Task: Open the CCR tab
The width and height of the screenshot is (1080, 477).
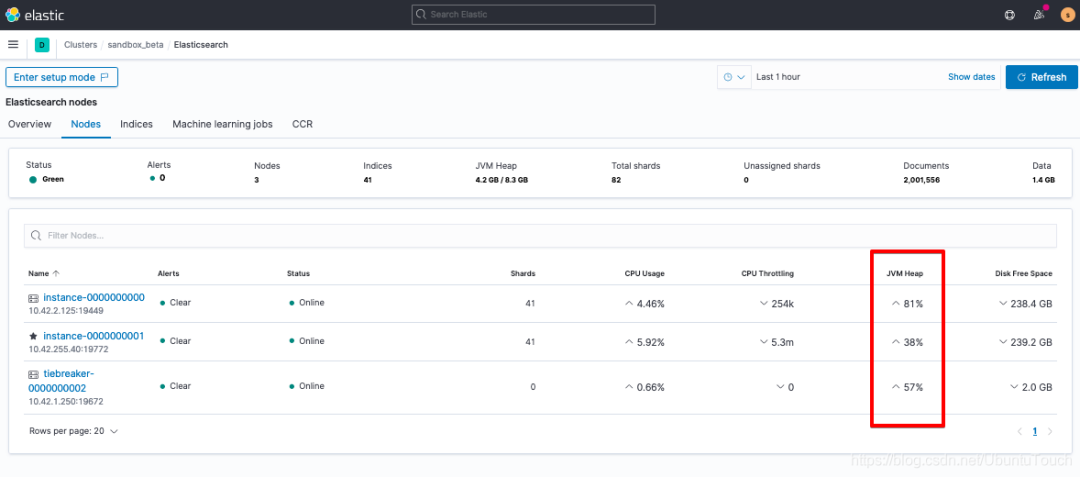Action: point(302,124)
